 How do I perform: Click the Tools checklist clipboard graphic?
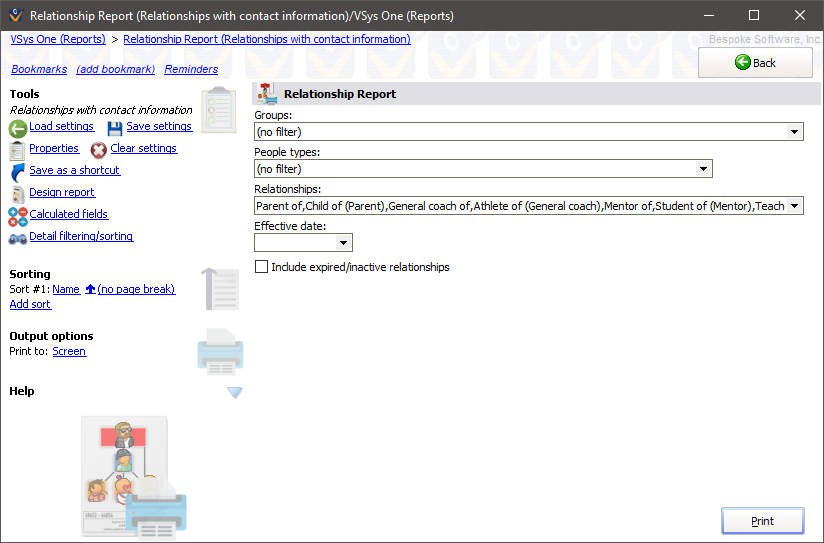pyautogui.click(x=219, y=109)
